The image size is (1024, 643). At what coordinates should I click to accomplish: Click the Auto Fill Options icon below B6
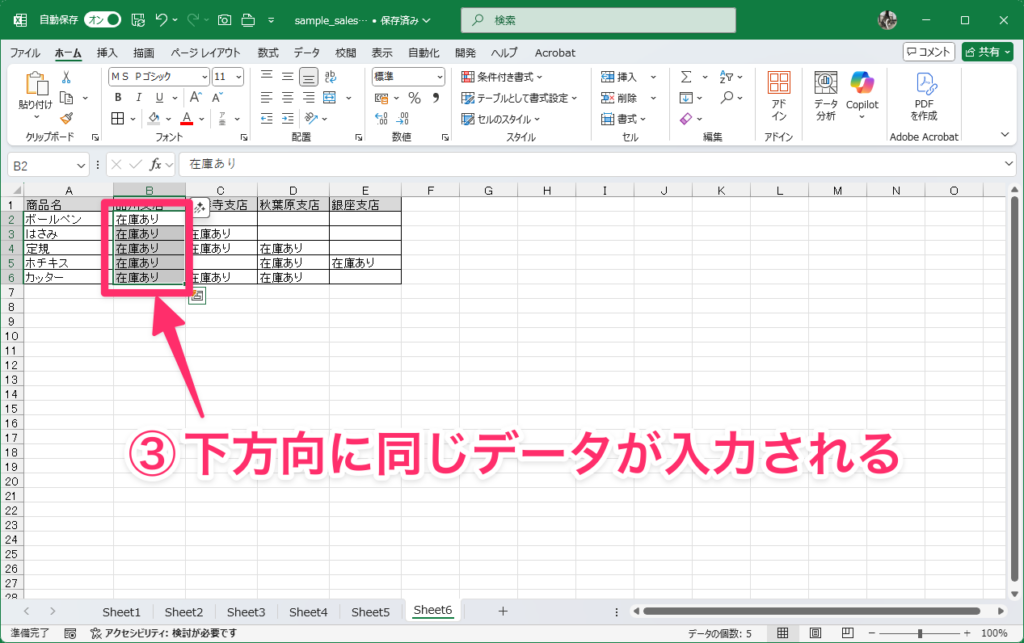click(197, 295)
